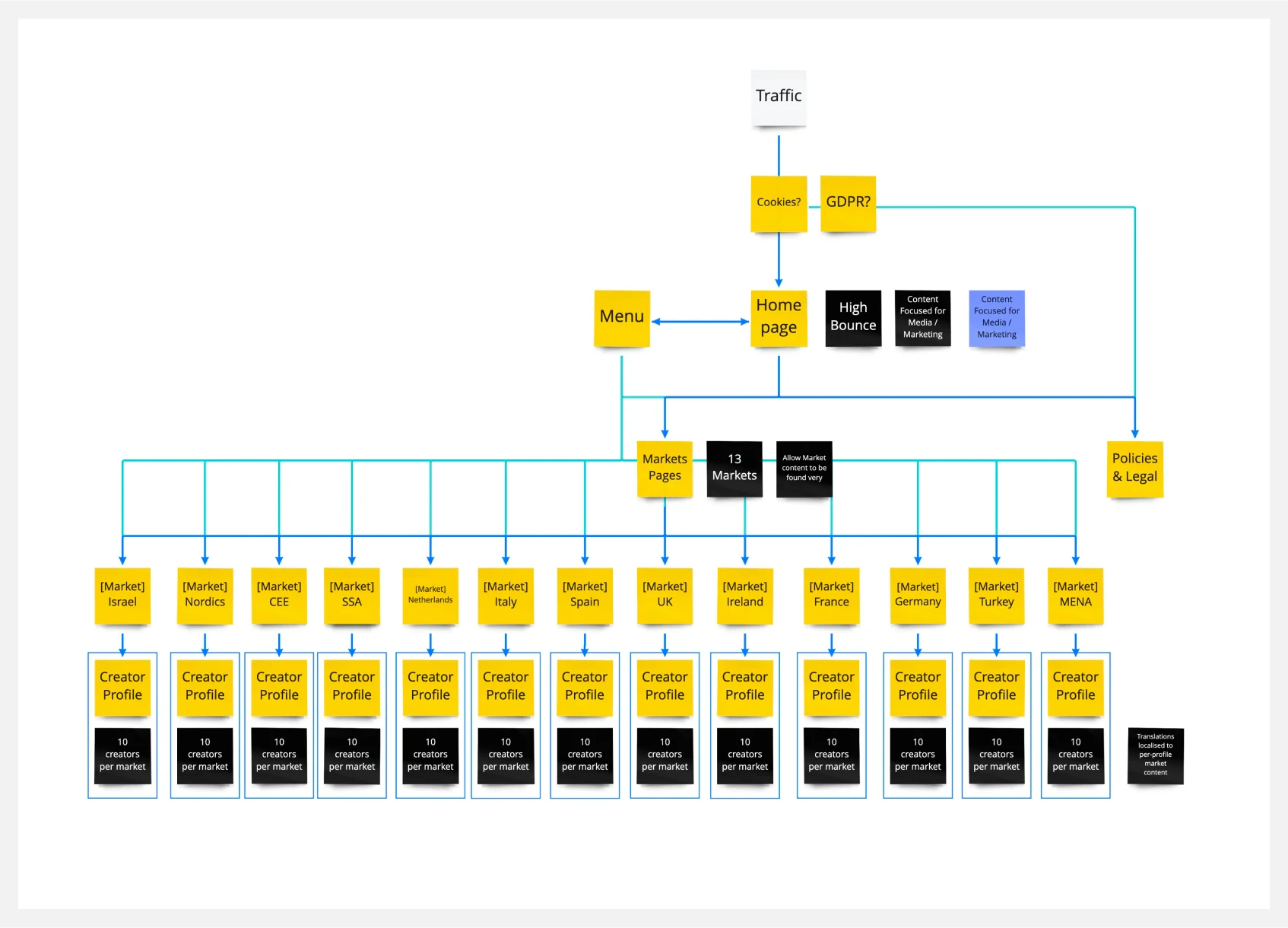Click Creator Profile note under Turkey market

tap(997, 688)
